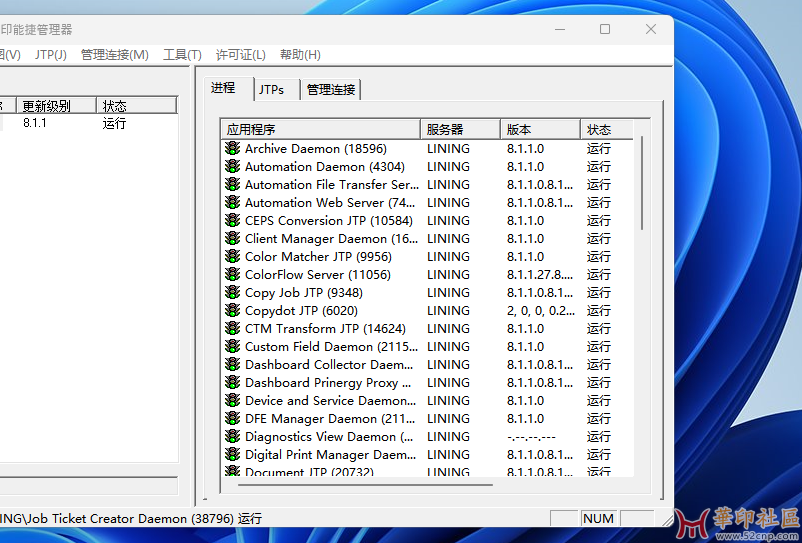The height and width of the screenshot is (543, 802).
Task: Sort by the 服务器 column header
Action: click(460, 129)
